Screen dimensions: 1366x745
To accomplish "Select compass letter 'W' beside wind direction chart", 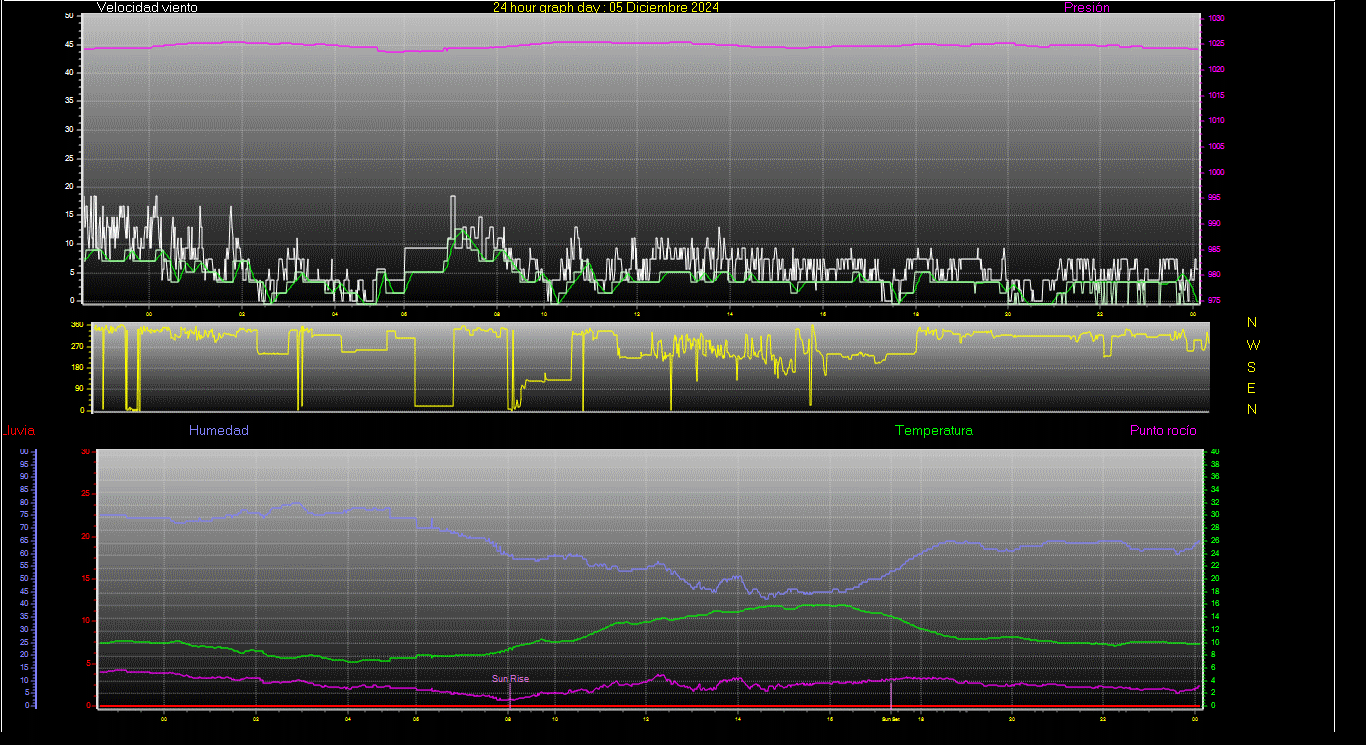I will tap(1254, 345).
